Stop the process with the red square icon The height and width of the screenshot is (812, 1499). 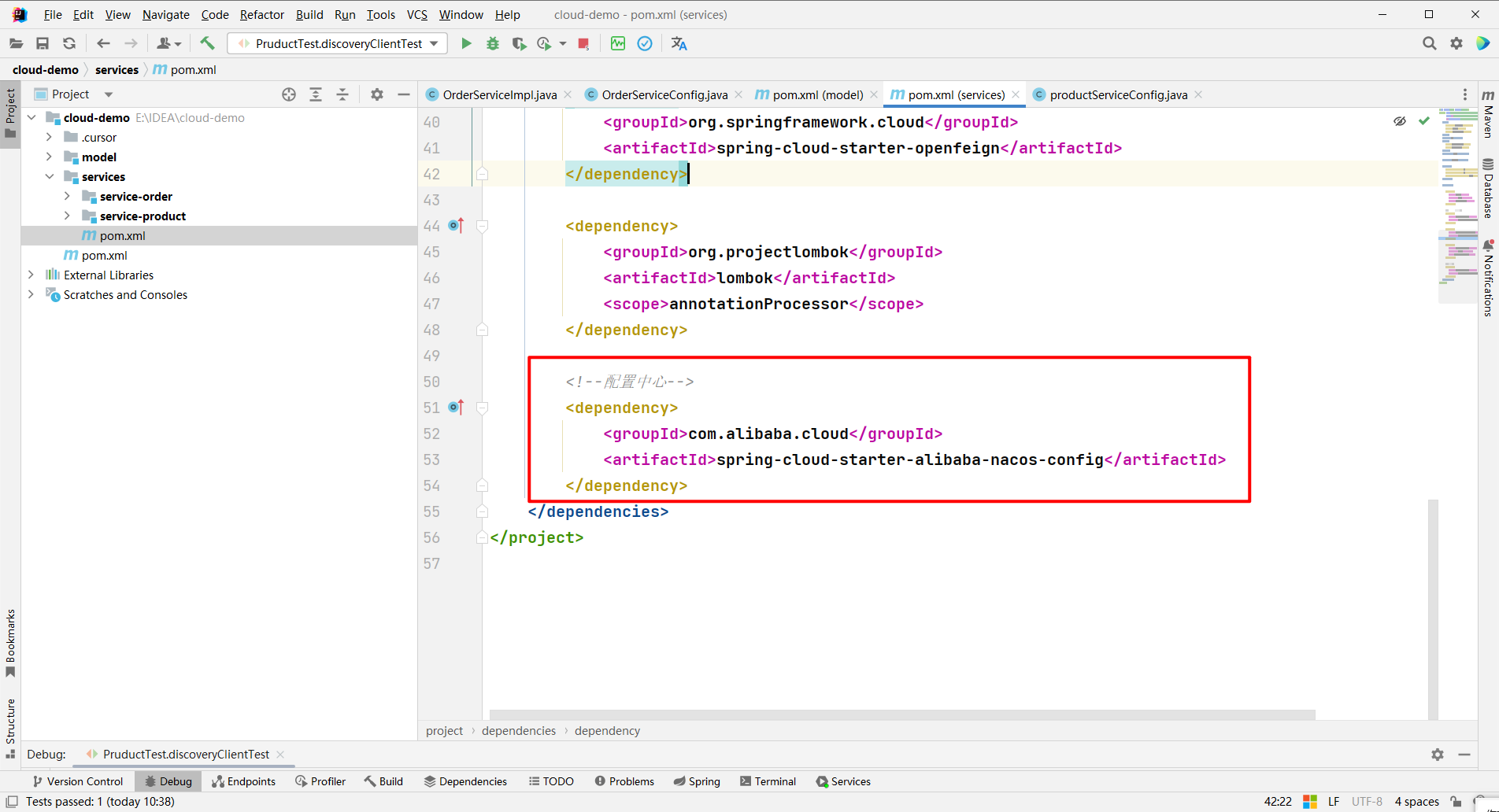[x=583, y=44]
